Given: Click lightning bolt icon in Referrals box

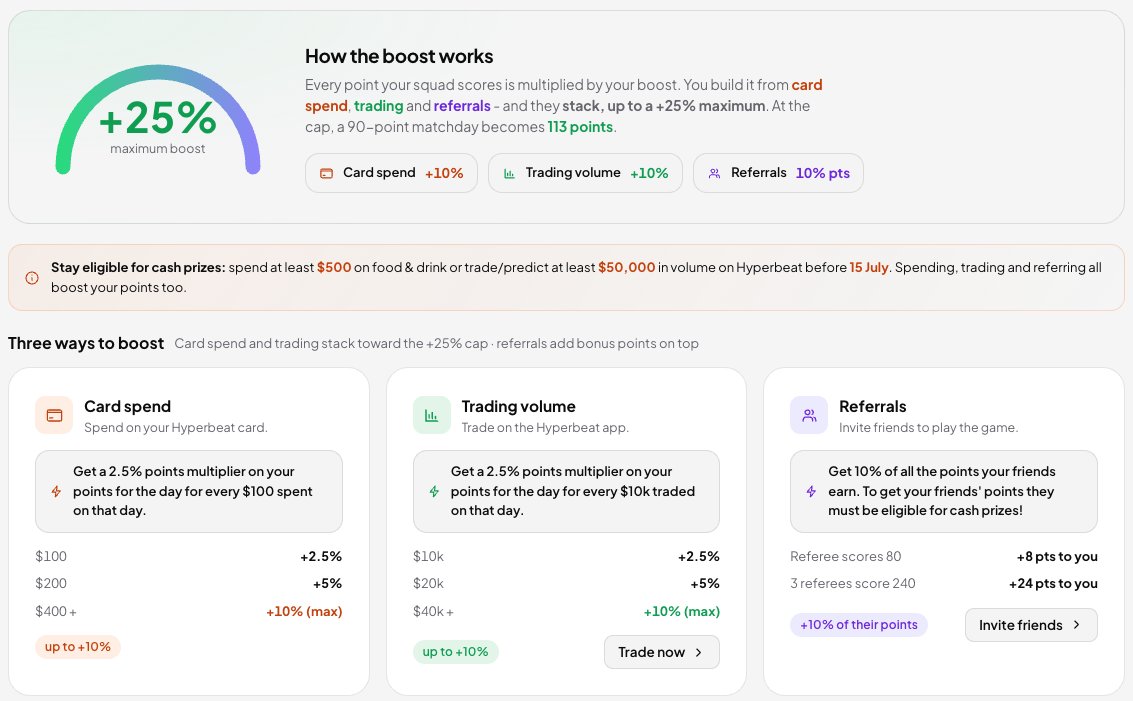Looking at the screenshot, I should (811, 491).
